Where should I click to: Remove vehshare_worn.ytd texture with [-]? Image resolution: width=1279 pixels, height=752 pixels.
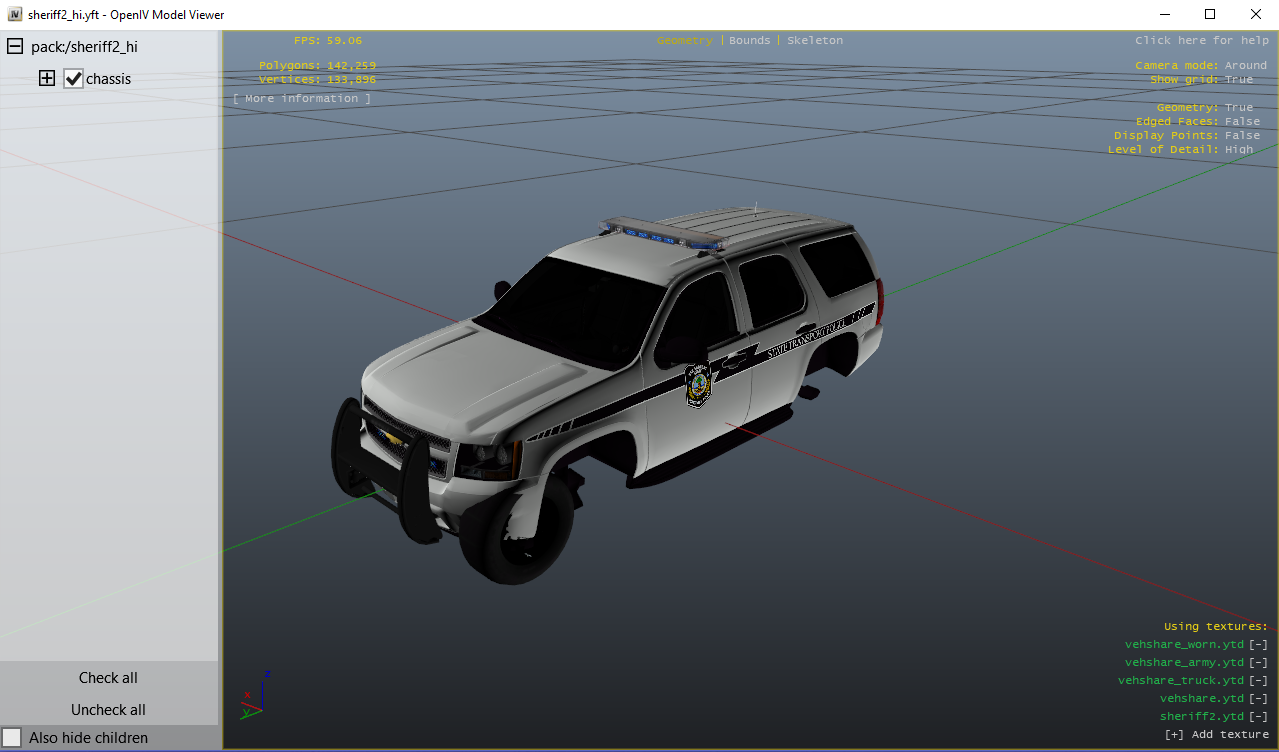1258,645
